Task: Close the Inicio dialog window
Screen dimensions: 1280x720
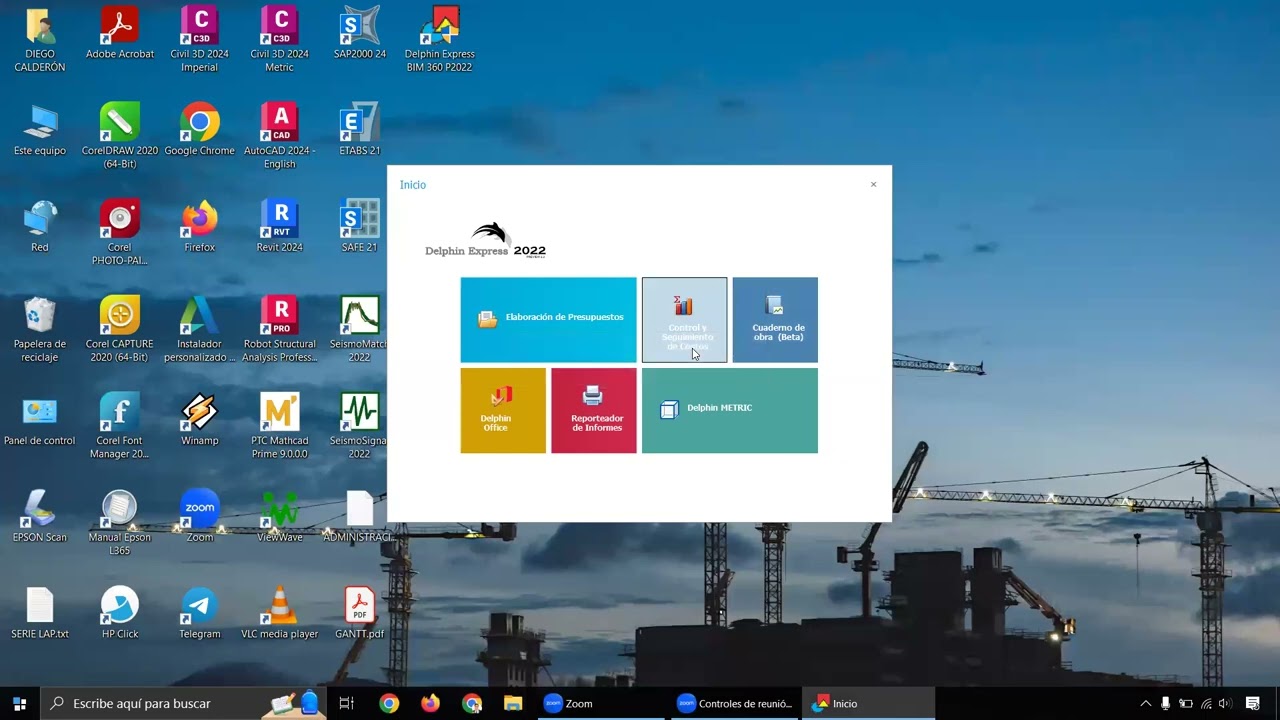Action: click(x=873, y=185)
